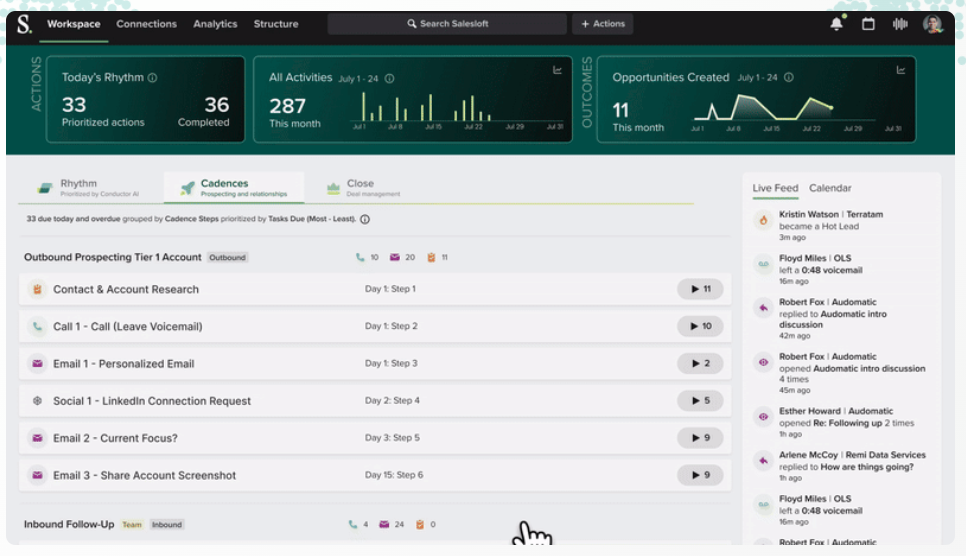Screen dimensions: 966x556
Task: Click the envelope icon for Email 3 step
Action: click(x=38, y=475)
